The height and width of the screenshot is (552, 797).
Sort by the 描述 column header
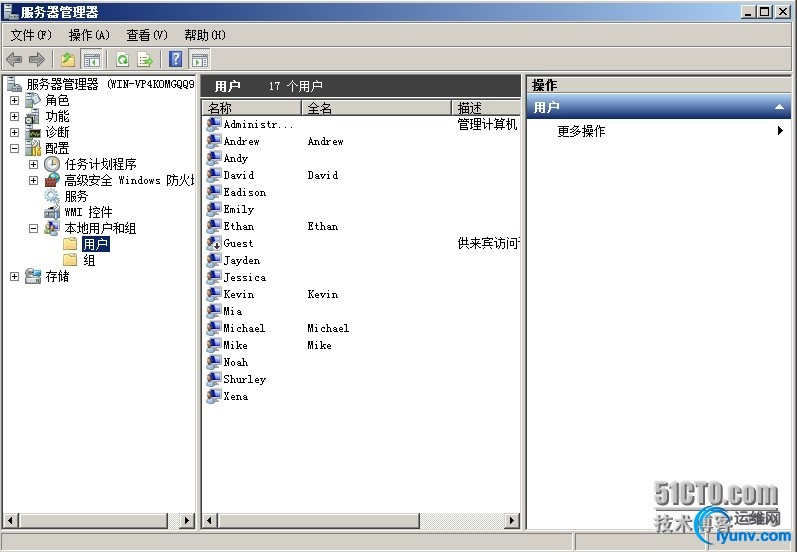coord(486,108)
